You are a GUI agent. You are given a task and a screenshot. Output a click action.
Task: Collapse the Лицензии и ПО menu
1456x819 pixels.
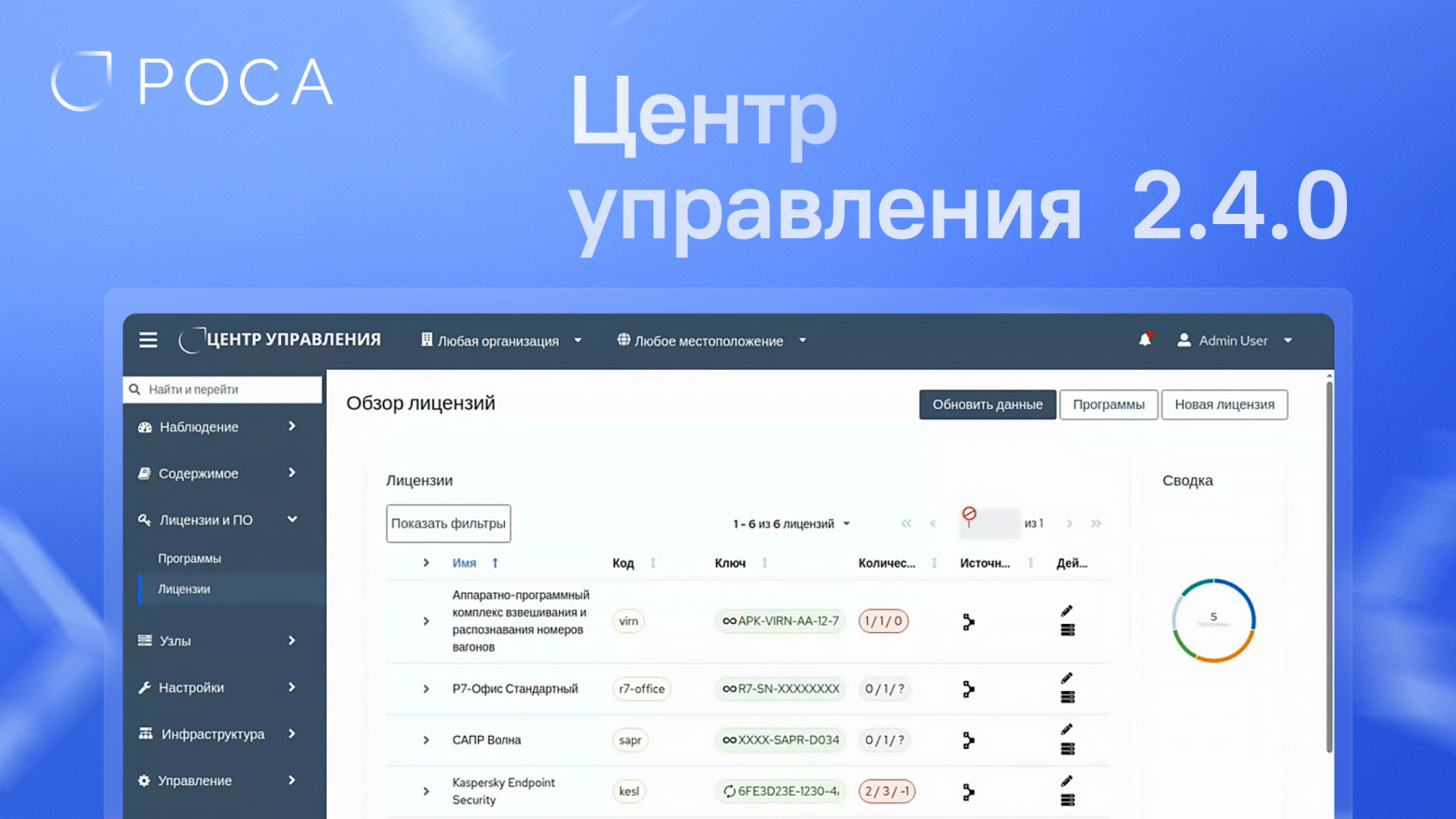pos(292,520)
